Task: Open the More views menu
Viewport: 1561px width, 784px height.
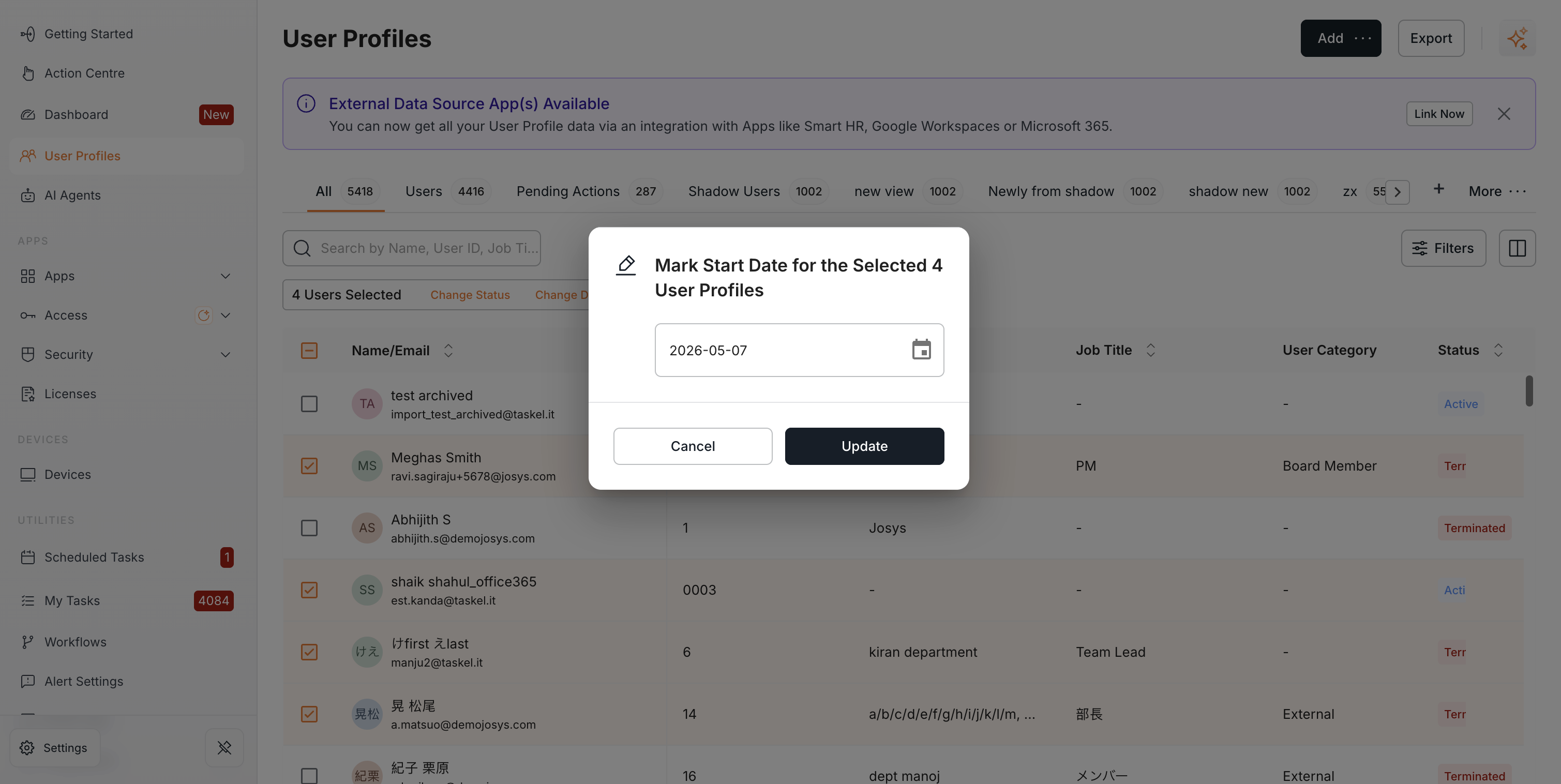Action: coord(1498,191)
